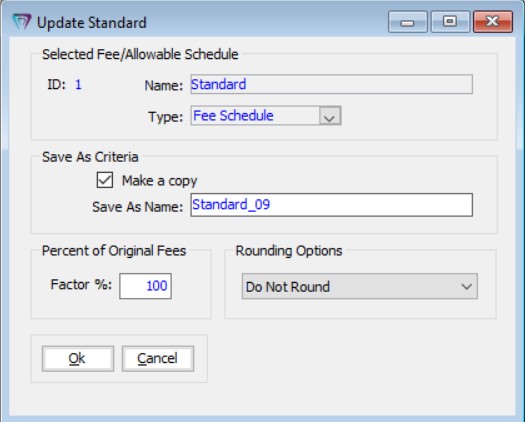Confirm with the Ok button
The height and width of the screenshot is (422, 525).
tap(78, 359)
